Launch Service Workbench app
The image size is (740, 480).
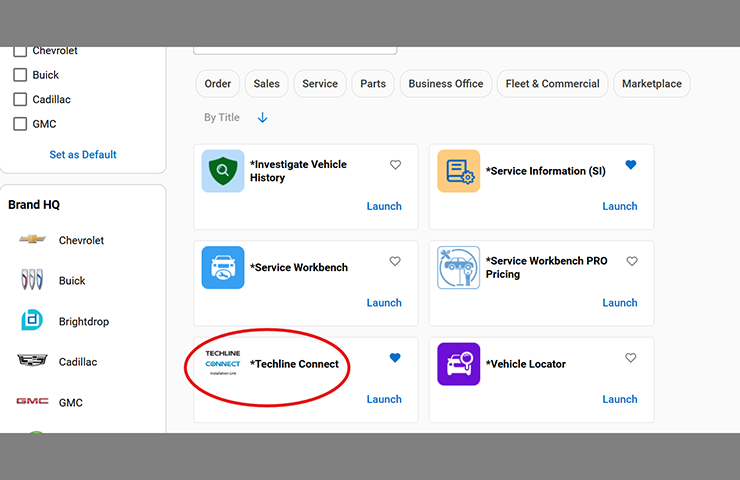point(384,303)
